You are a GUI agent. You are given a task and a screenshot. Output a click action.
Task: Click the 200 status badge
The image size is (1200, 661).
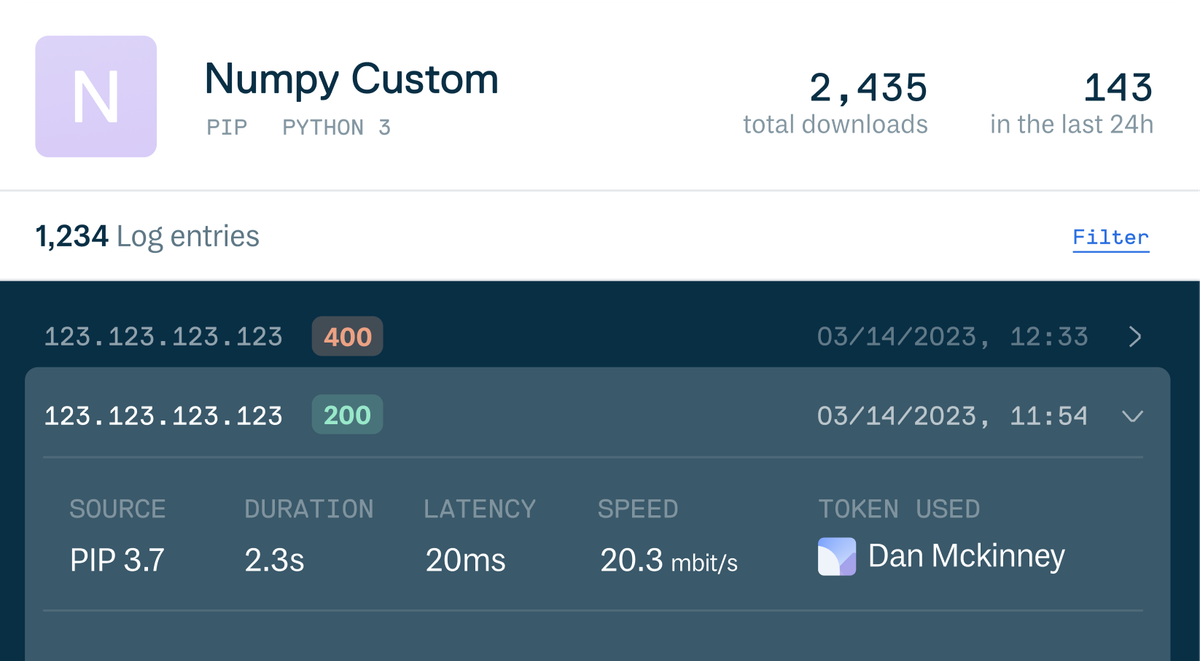coord(347,414)
